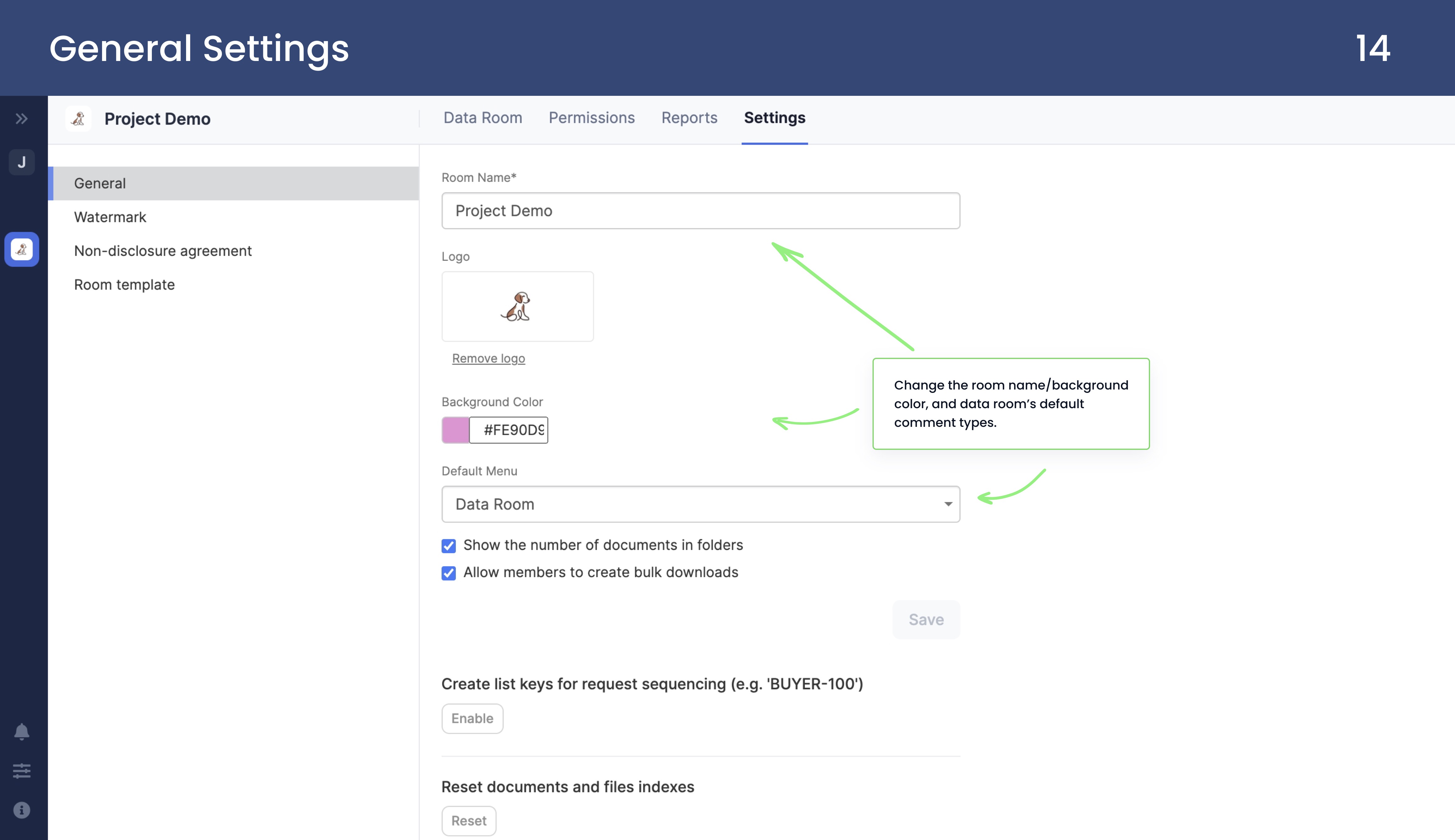
Task: Click the Room Name input field
Action: tap(700, 211)
